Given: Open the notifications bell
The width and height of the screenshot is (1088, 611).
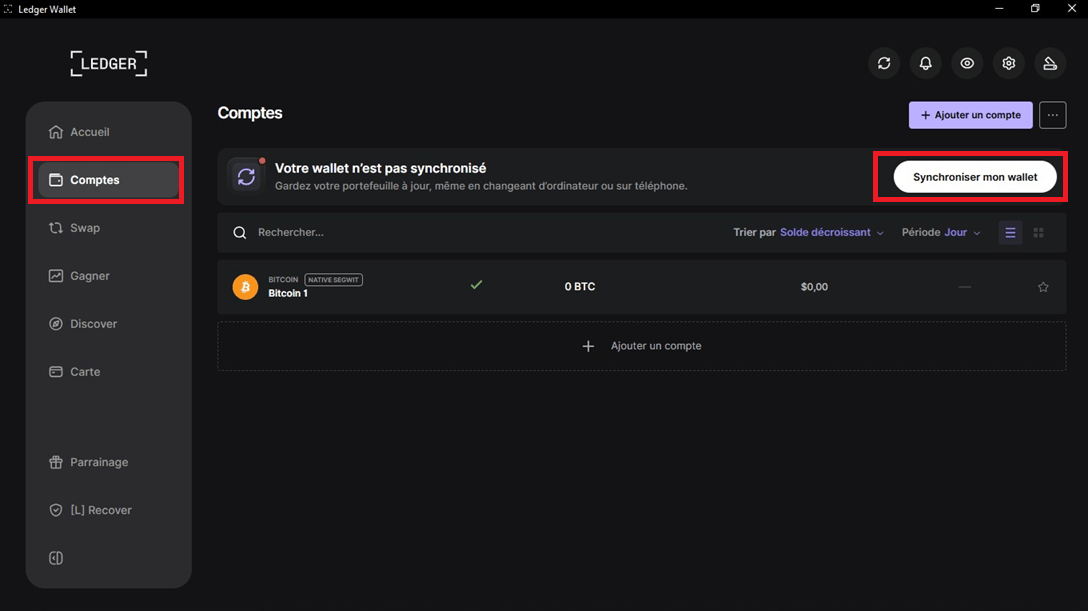Looking at the screenshot, I should tap(926, 64).
